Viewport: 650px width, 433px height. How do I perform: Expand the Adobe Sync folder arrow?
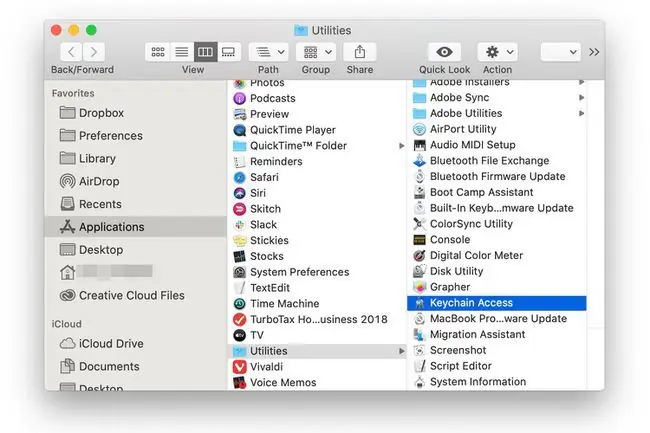(582, 97)
